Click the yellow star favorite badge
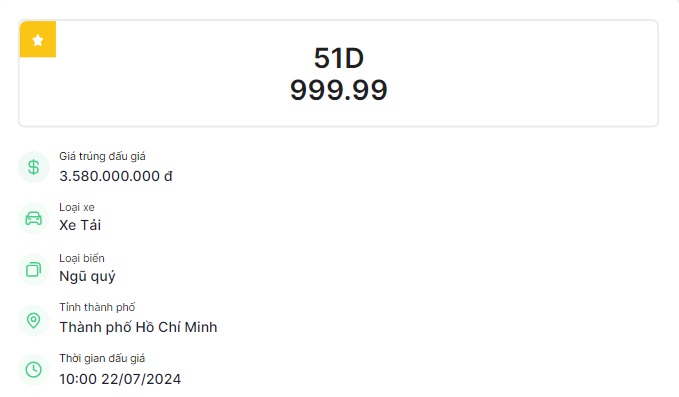 click(38, 40)
